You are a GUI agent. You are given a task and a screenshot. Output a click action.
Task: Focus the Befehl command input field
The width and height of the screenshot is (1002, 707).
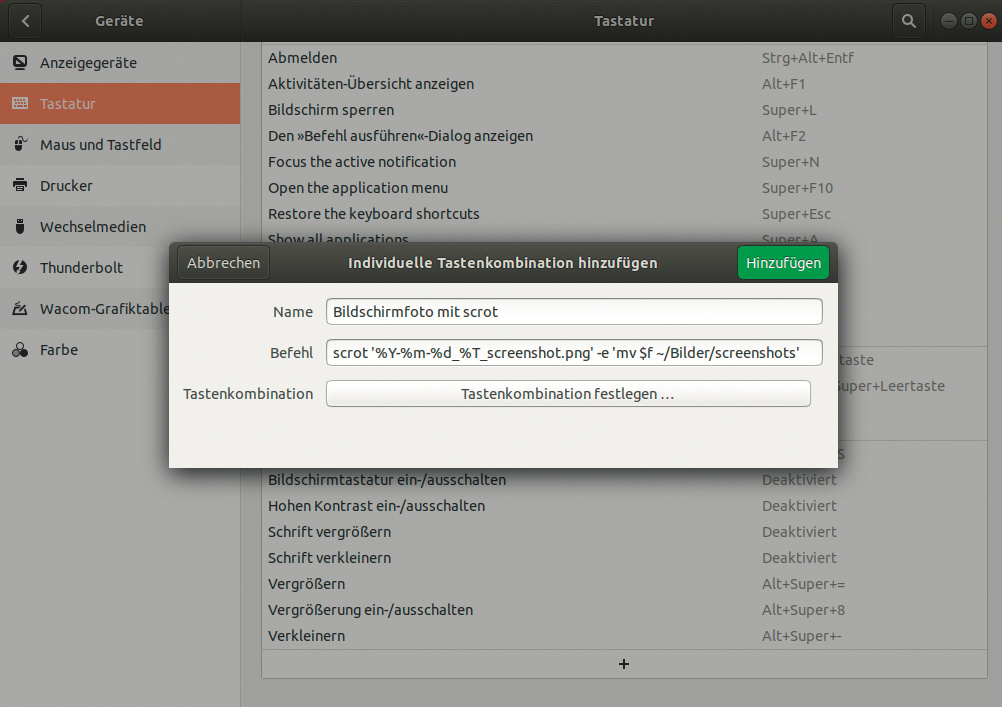tap(574, 353)
